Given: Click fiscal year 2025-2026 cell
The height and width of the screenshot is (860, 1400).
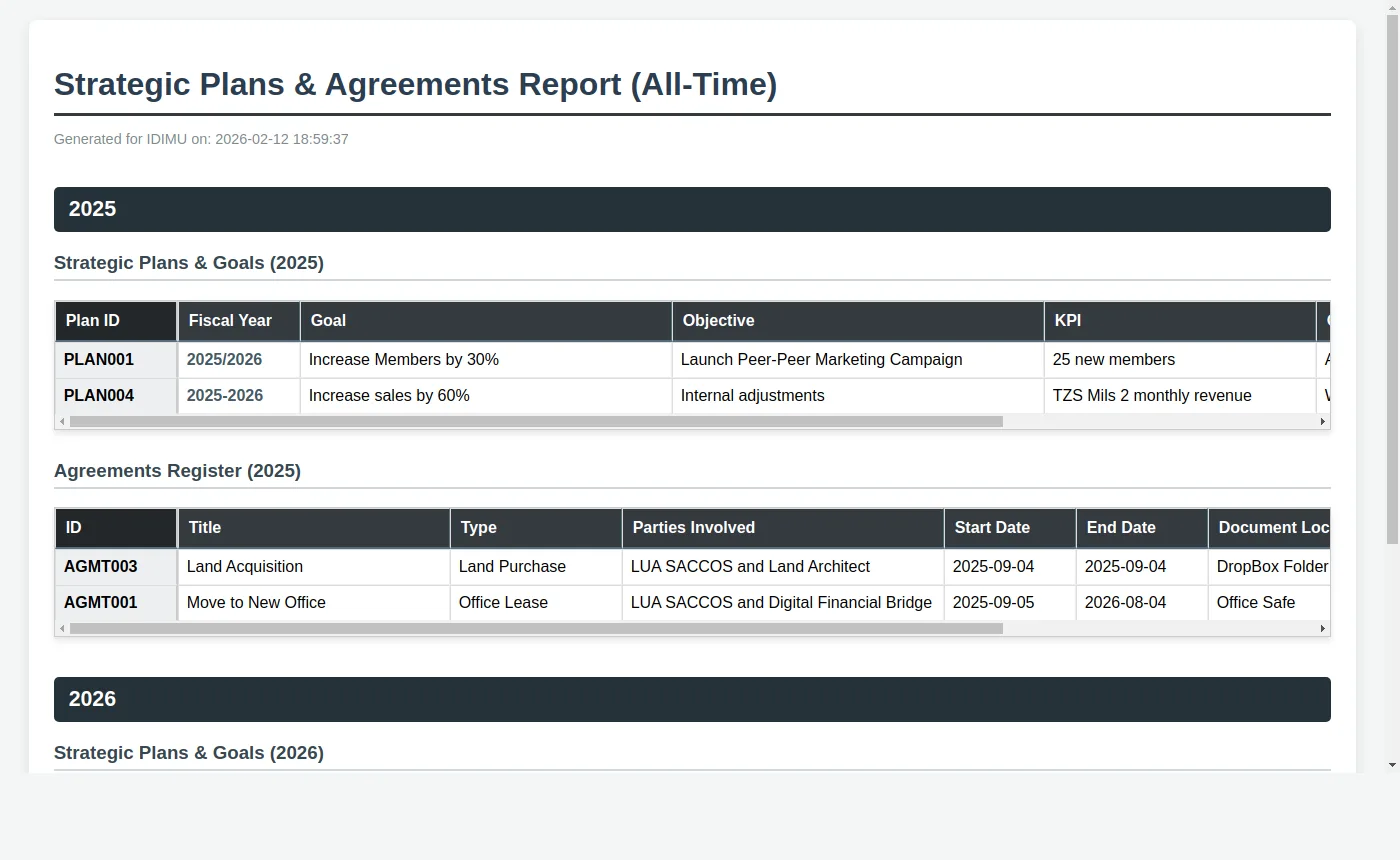Looking at the screenshot, I should click(x=239, y=396).
